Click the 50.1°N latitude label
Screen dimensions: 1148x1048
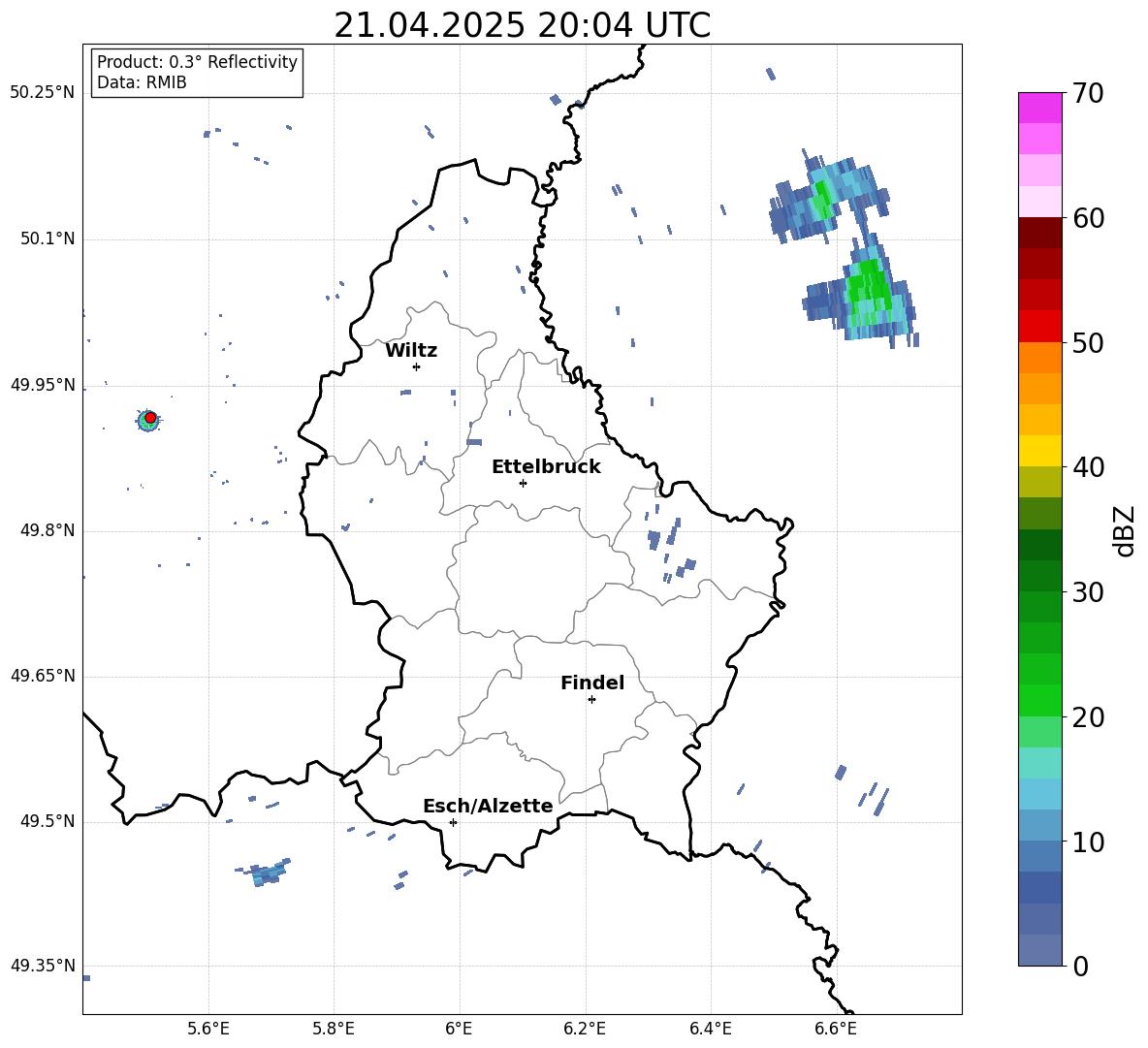click(47, 239)
